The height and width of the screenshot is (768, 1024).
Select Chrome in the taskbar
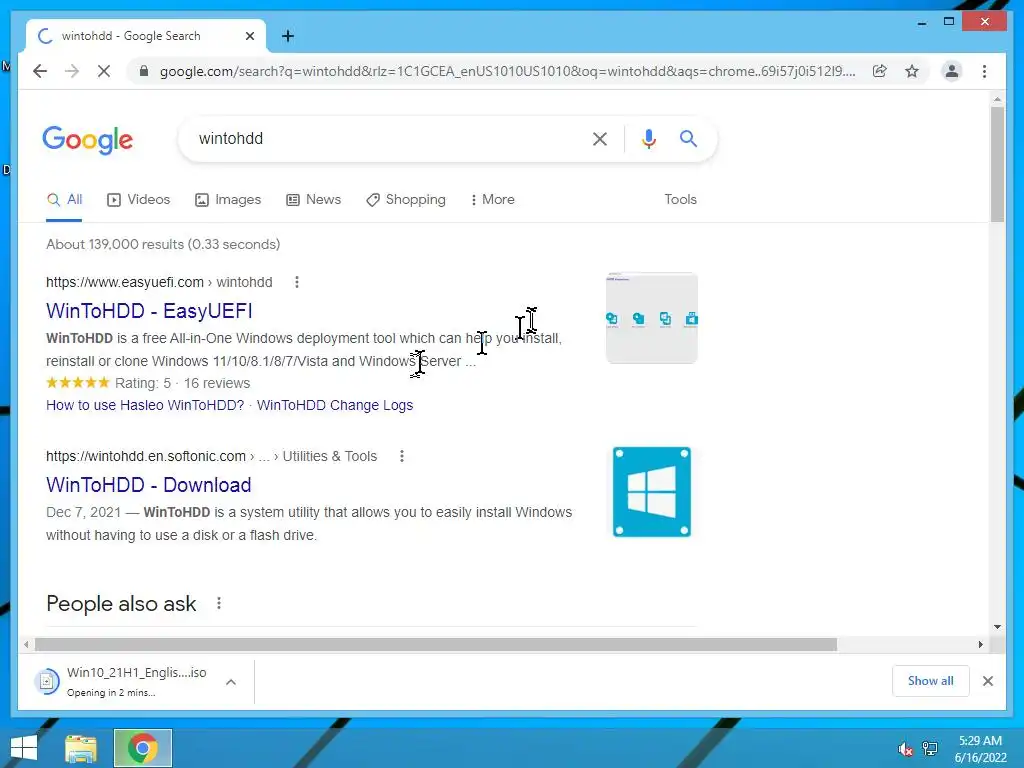(x=142, y=748)
